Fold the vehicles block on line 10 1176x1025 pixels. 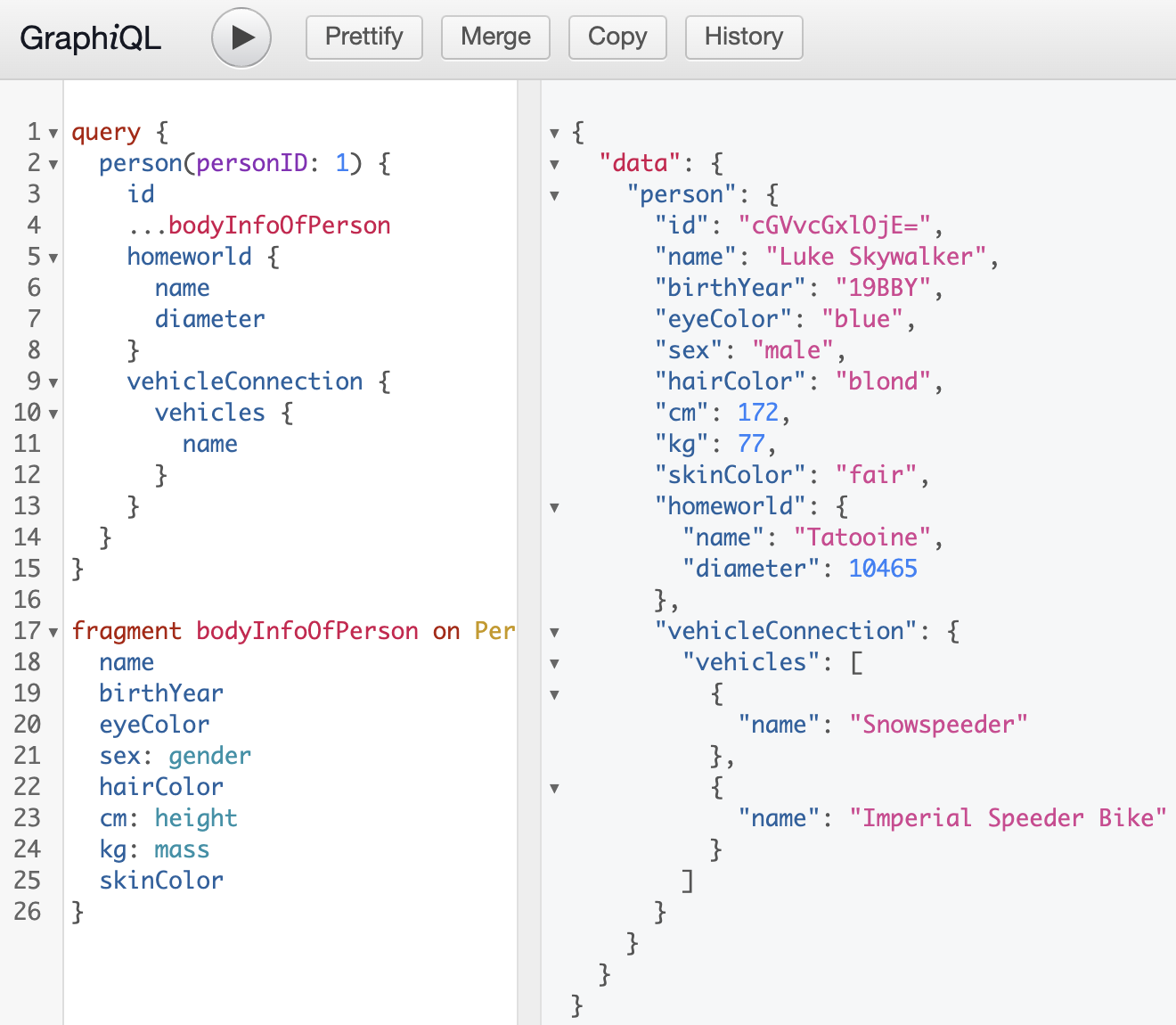[x=53, y=414]
